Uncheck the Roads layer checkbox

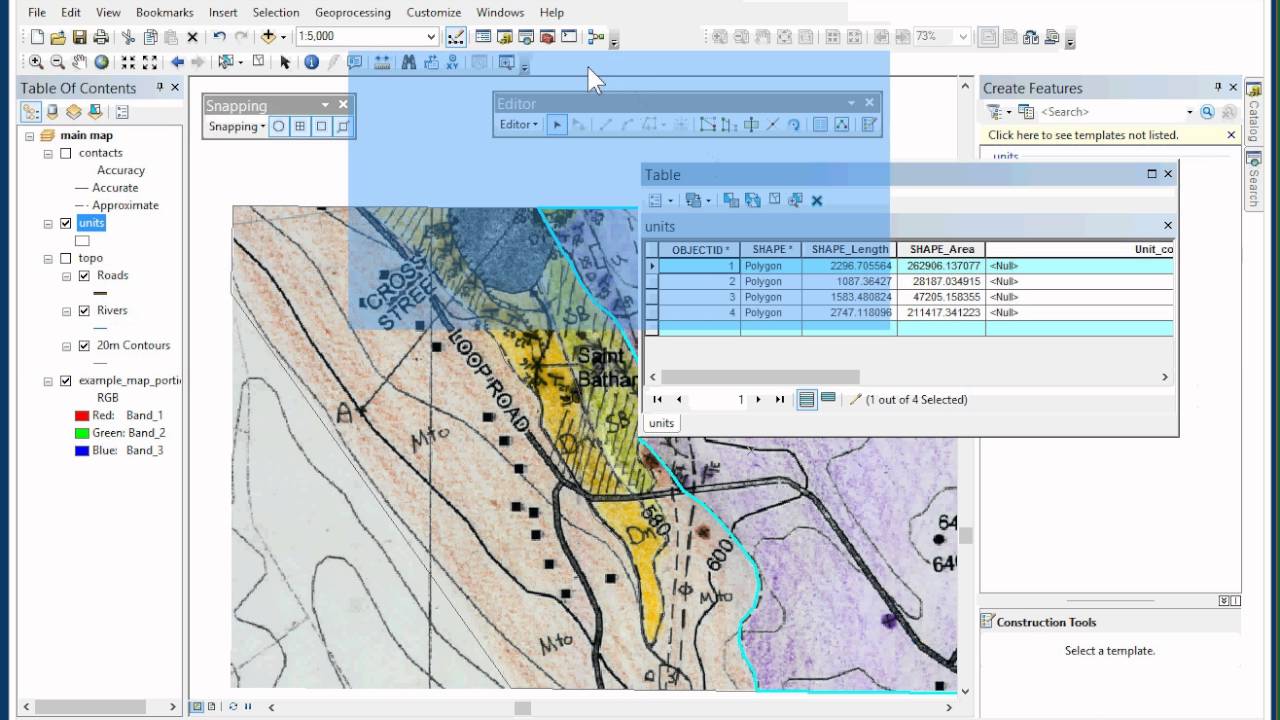click(84, 275)
